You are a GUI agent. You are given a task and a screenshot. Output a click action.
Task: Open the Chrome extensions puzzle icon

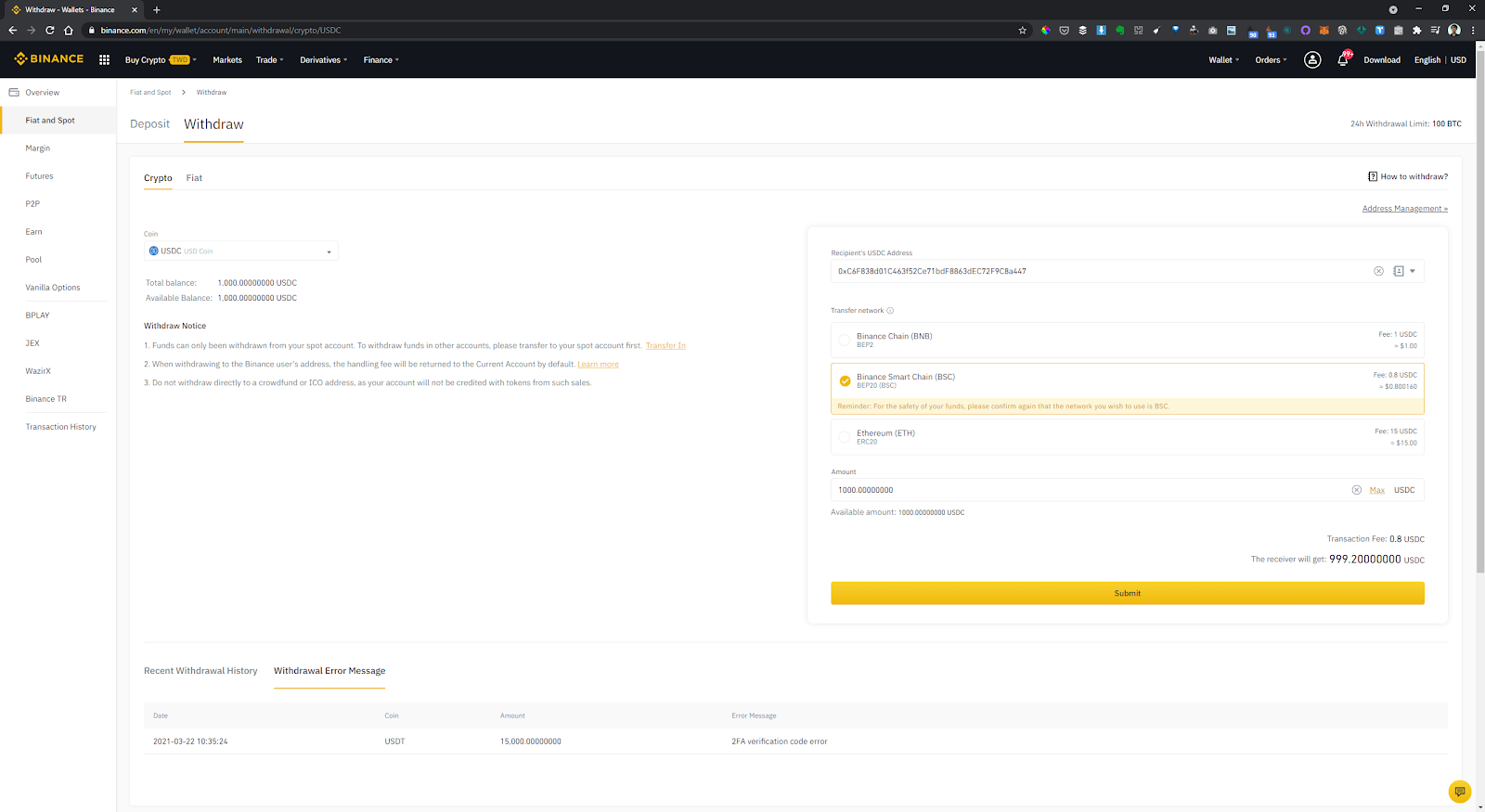[x=1416, y=30]
